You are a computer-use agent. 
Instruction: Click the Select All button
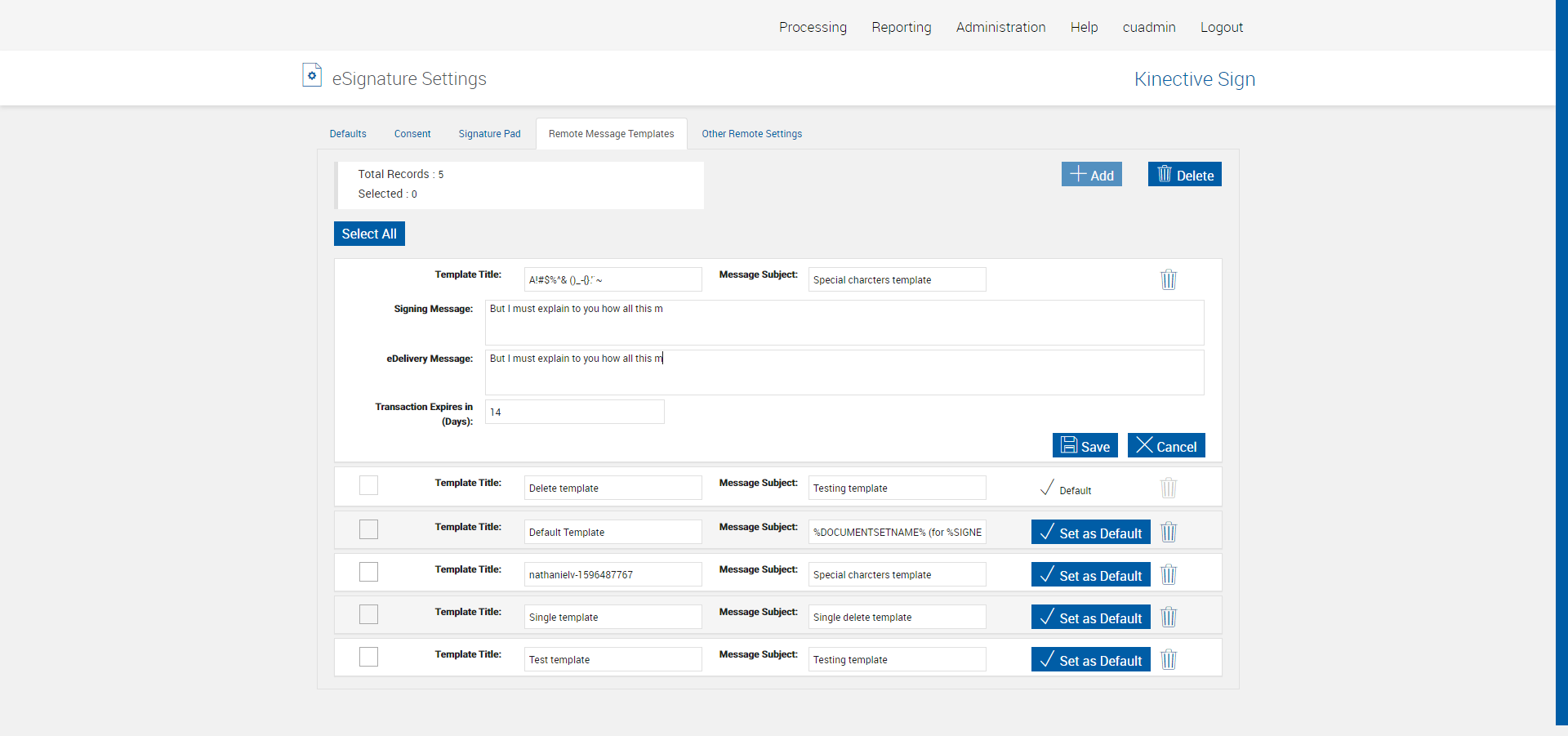tap(369, 234)
